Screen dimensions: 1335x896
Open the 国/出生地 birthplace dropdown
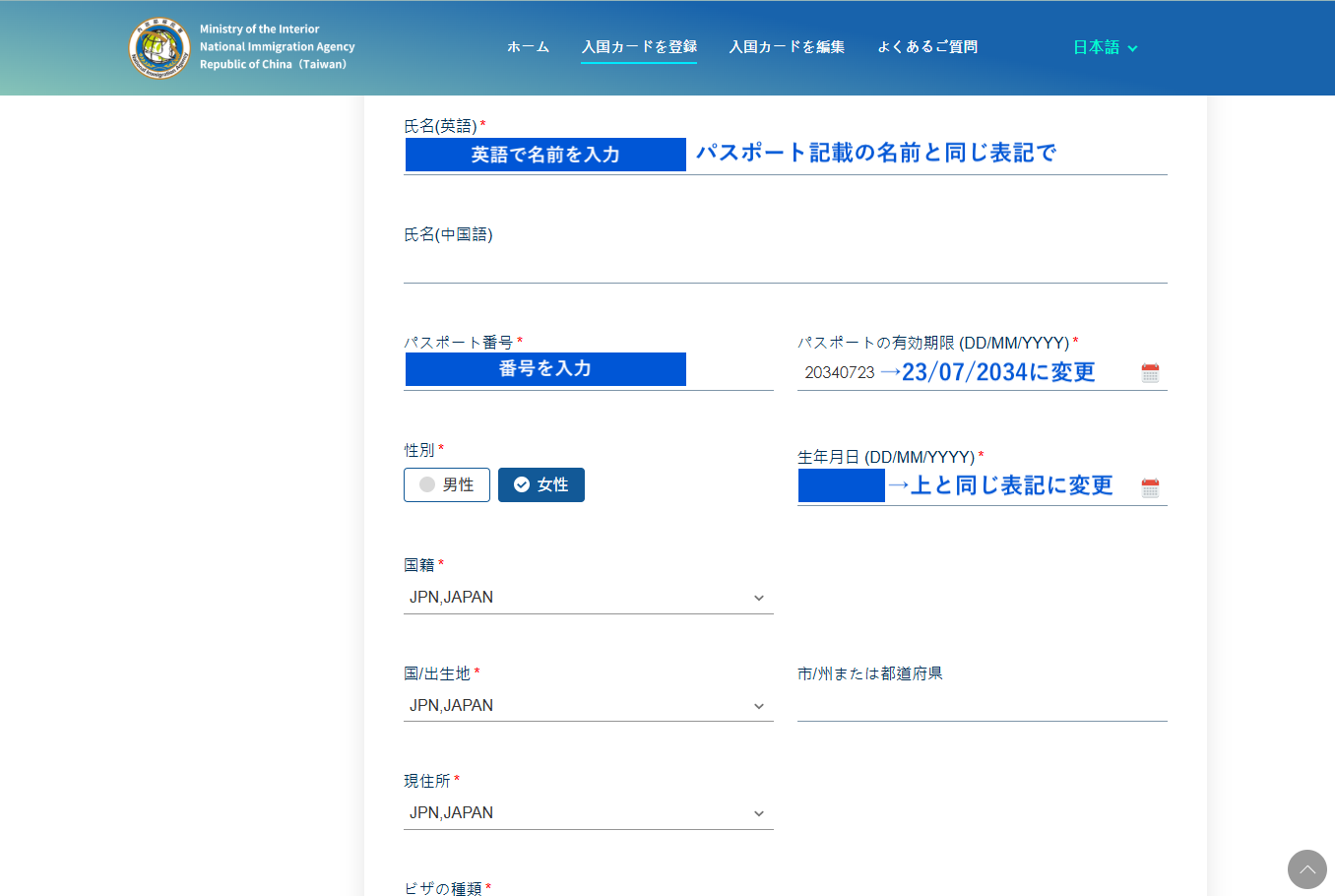(x=588, y=705)
